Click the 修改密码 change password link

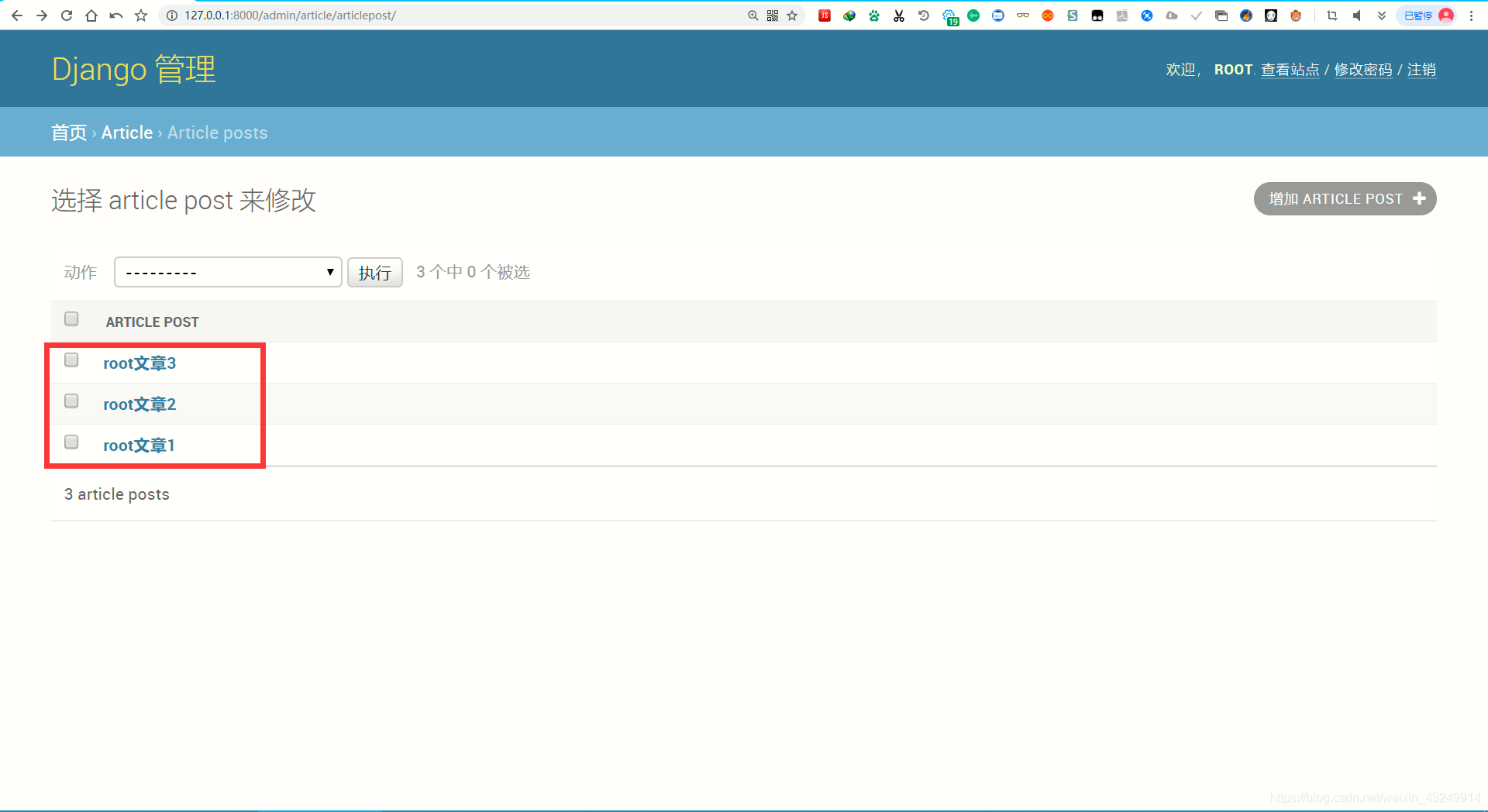(1363, 70)
